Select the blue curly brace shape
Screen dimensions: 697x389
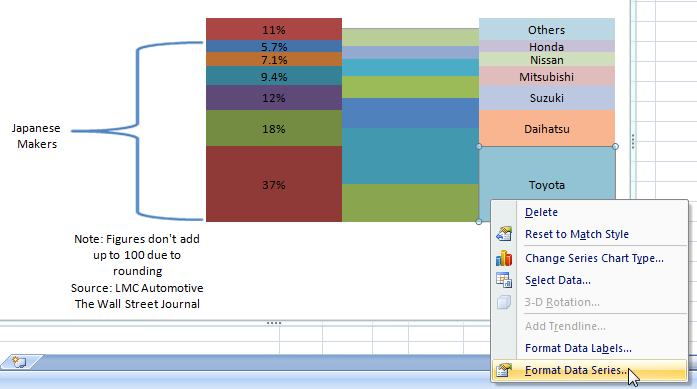[x=138, y=131]
